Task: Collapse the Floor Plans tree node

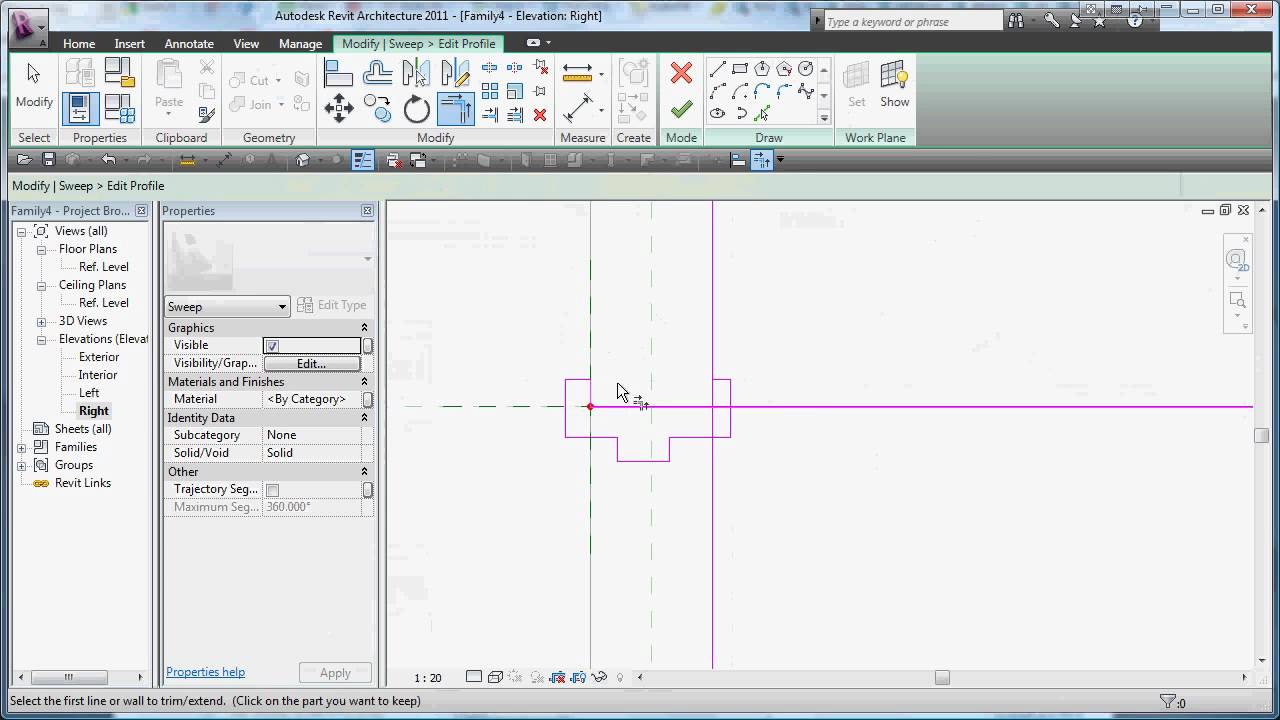Action: pyautogui.click(x=41, y=249)
